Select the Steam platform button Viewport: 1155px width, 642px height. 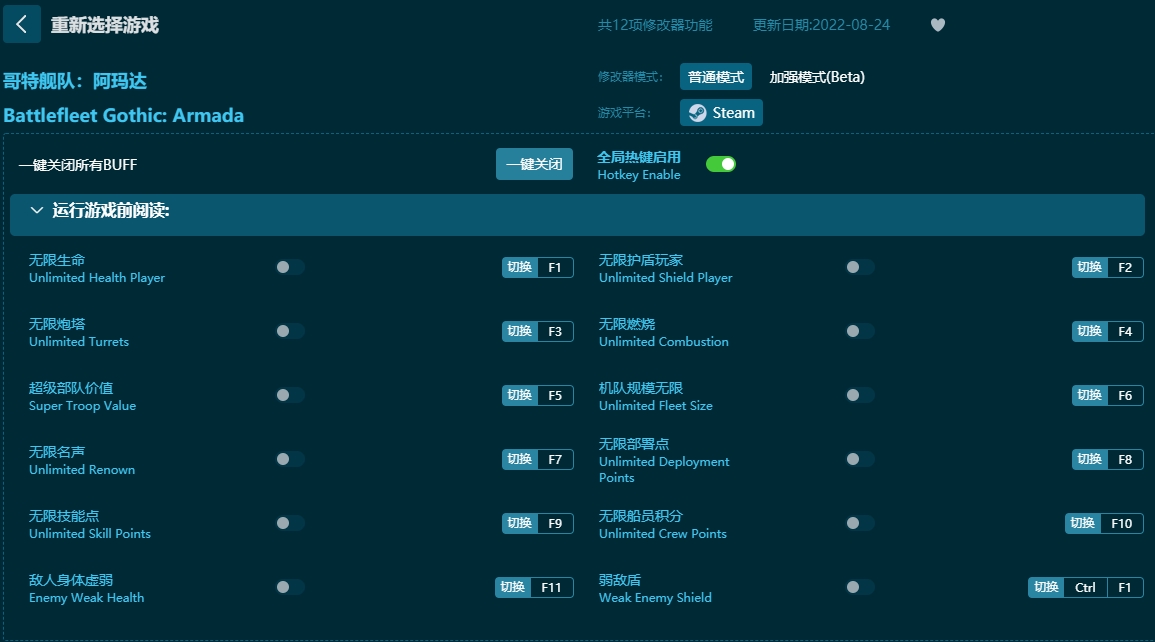(x=721, y=113)
